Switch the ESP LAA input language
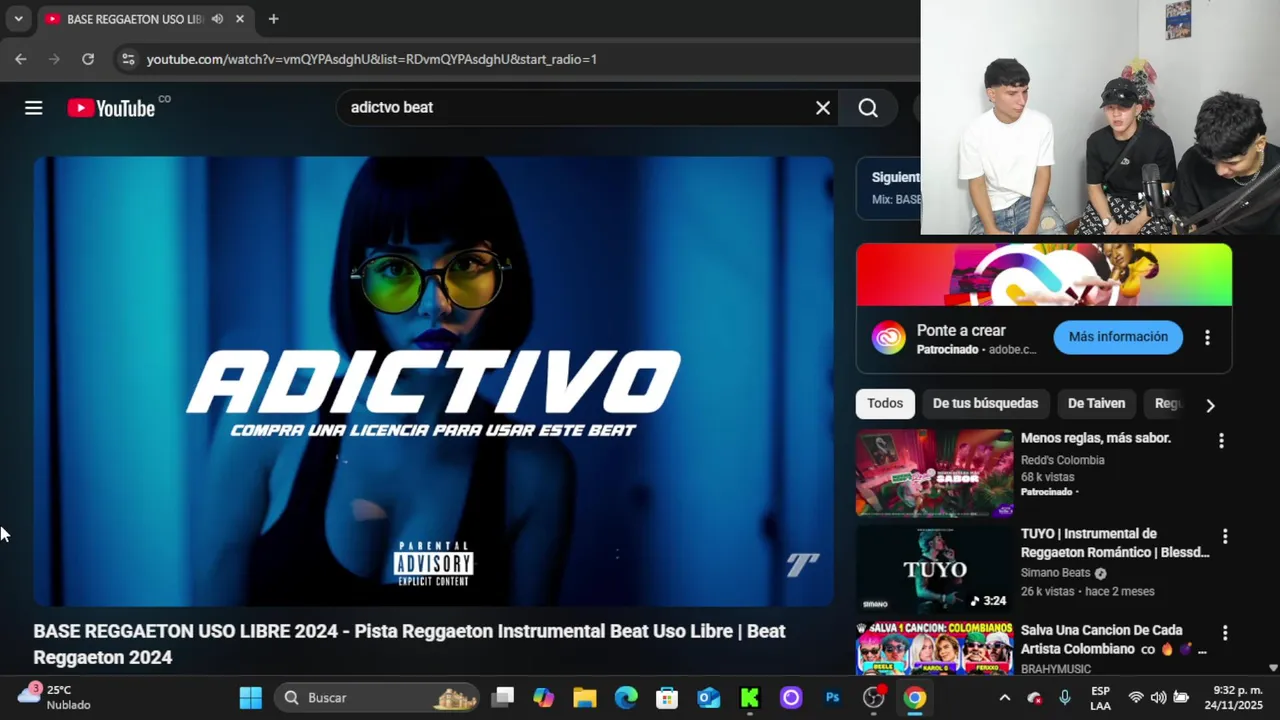1280x720 pixels. tap(1100, 698)
